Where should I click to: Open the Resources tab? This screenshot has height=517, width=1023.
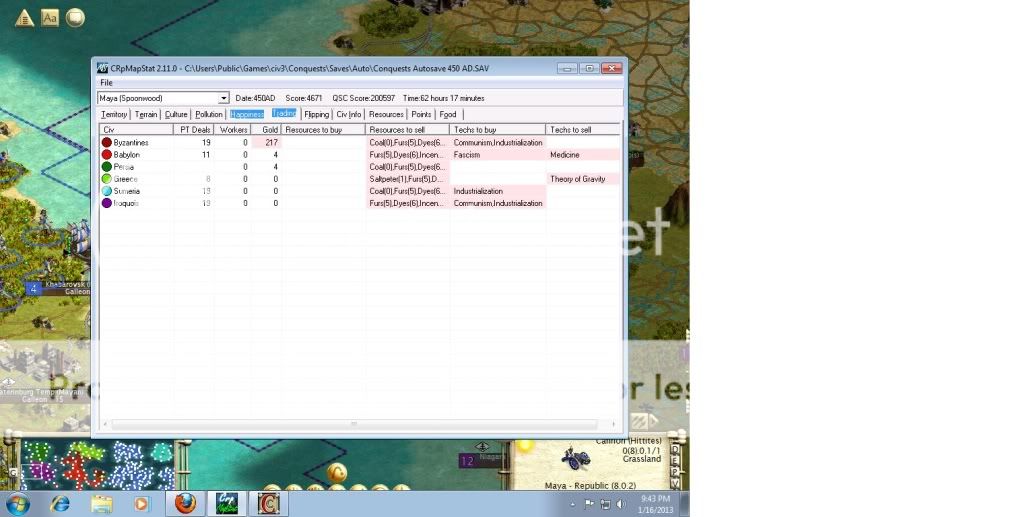(386, 114)
